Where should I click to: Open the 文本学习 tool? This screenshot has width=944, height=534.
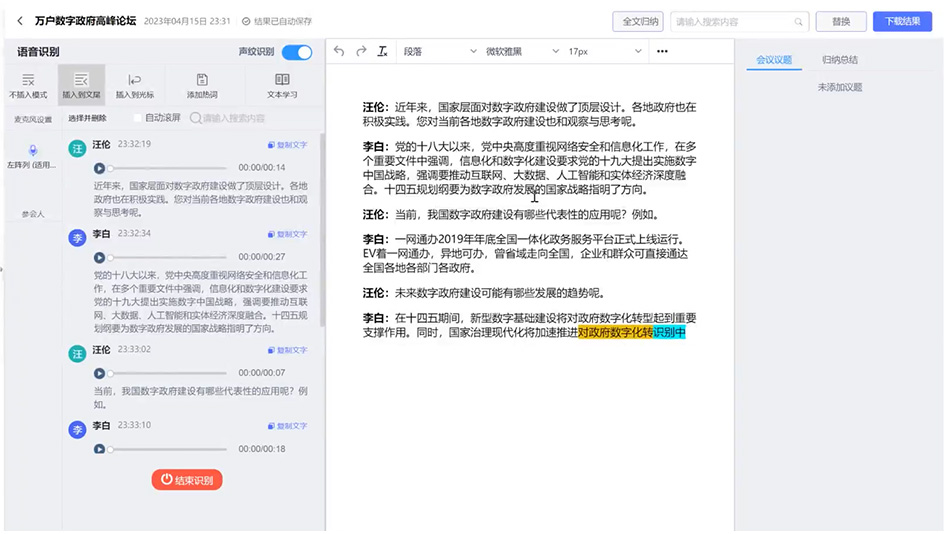(282, 85)
